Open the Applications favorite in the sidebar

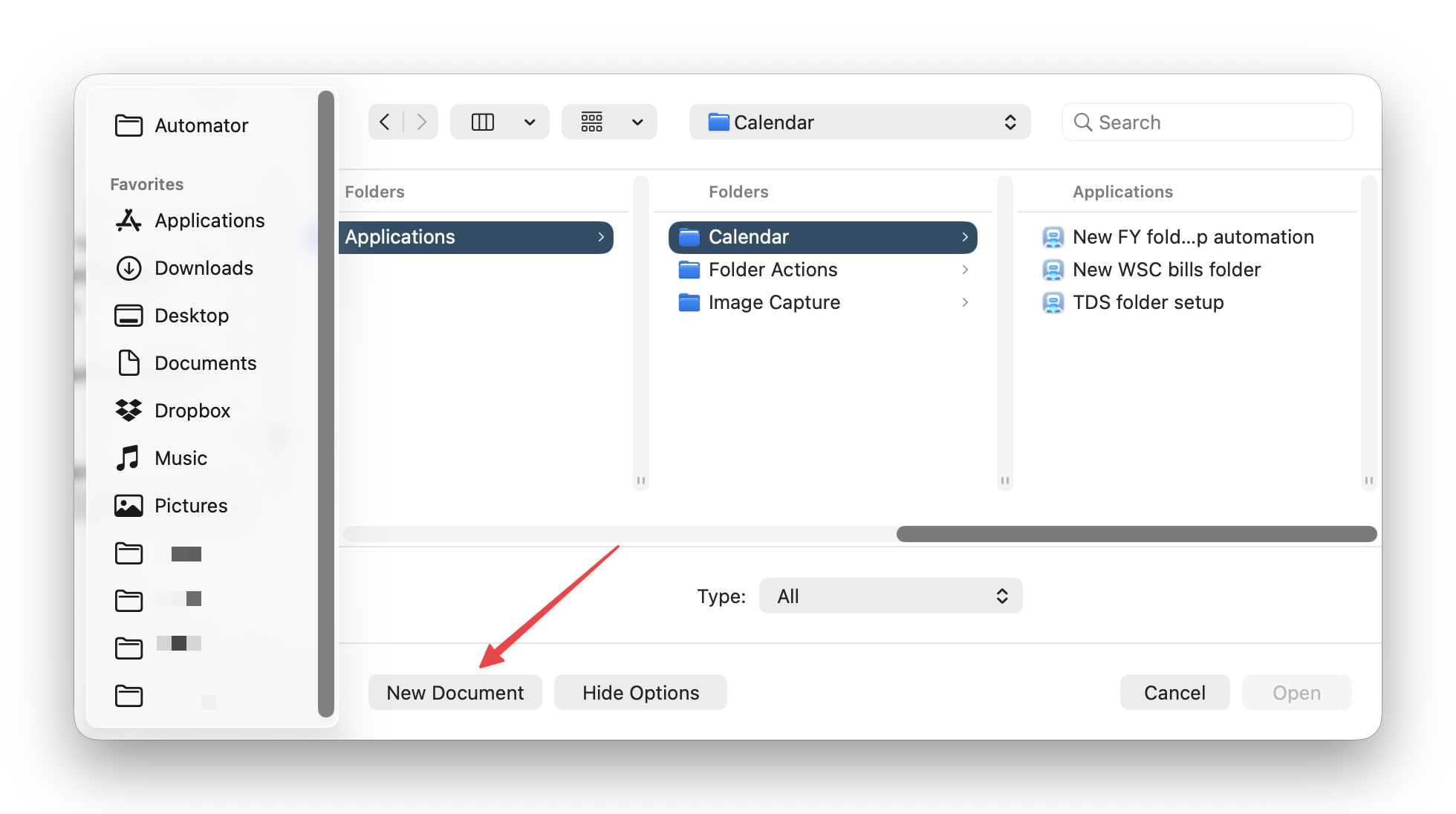pos(209,220)
